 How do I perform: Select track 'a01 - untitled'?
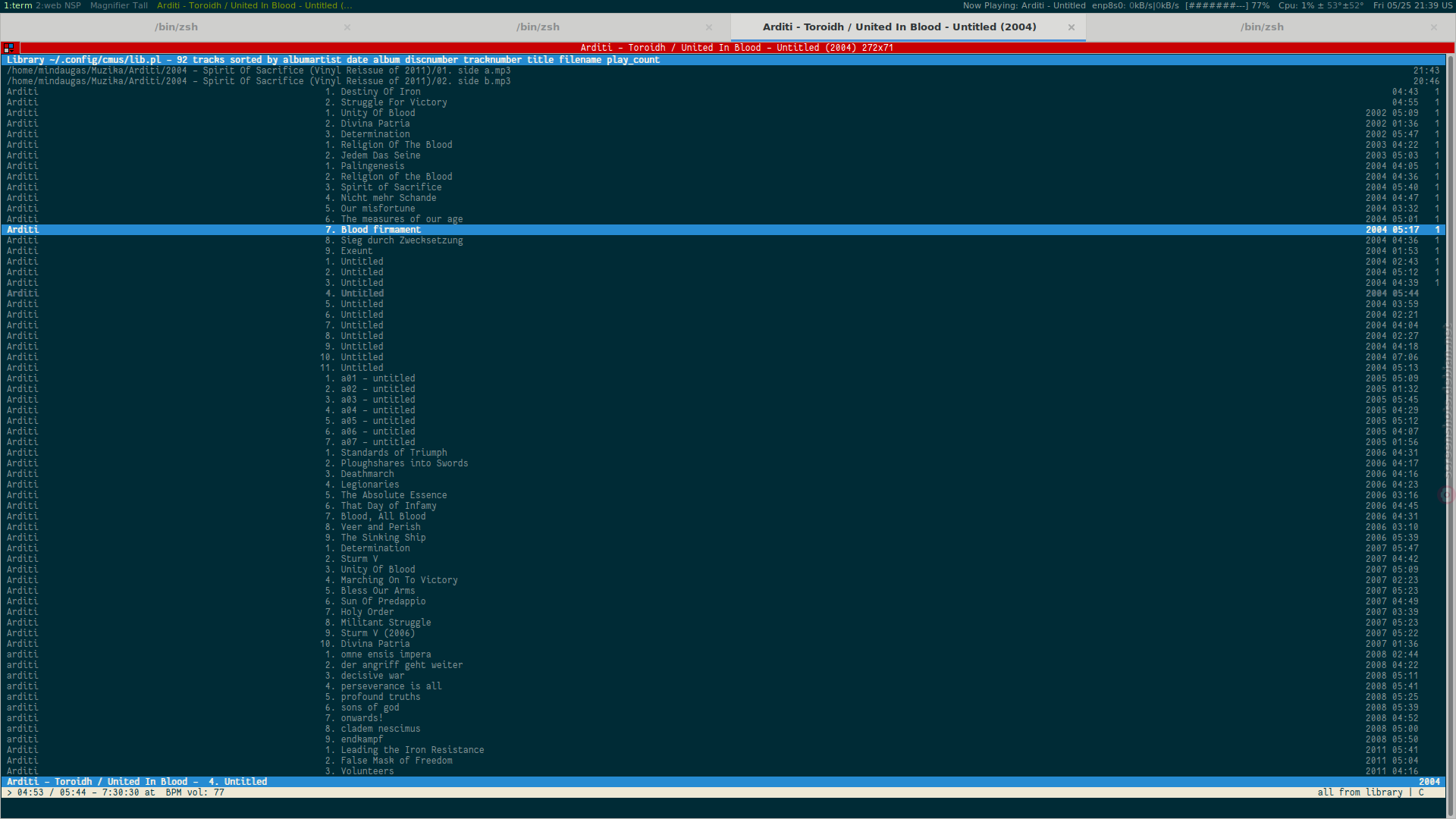point(723,378)
